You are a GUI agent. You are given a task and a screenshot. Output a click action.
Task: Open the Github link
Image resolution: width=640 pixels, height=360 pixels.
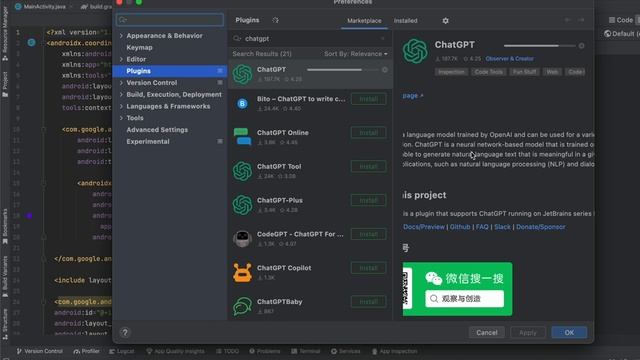point(460,227)
